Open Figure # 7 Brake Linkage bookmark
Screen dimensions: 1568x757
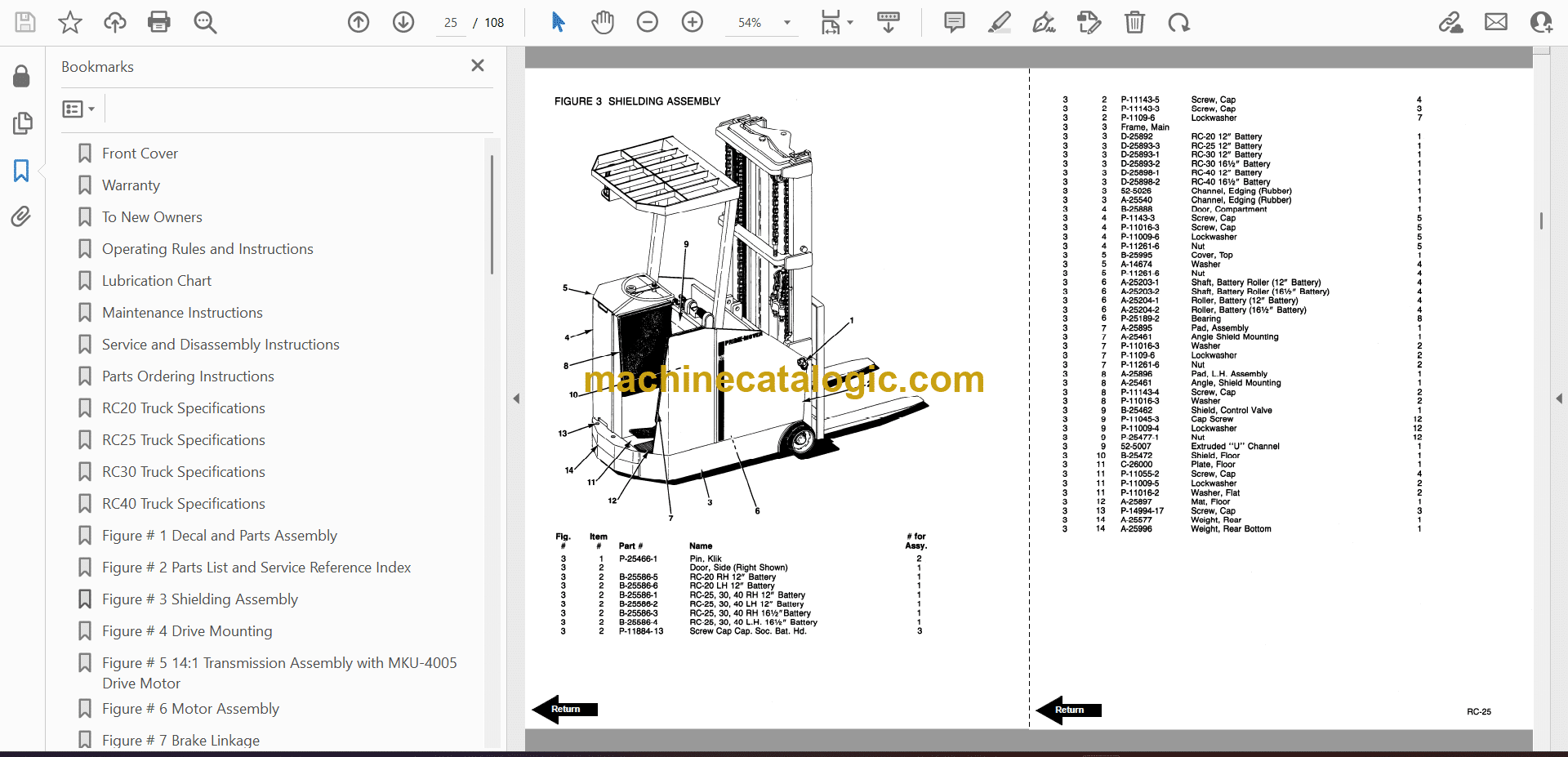coord(180,740)
